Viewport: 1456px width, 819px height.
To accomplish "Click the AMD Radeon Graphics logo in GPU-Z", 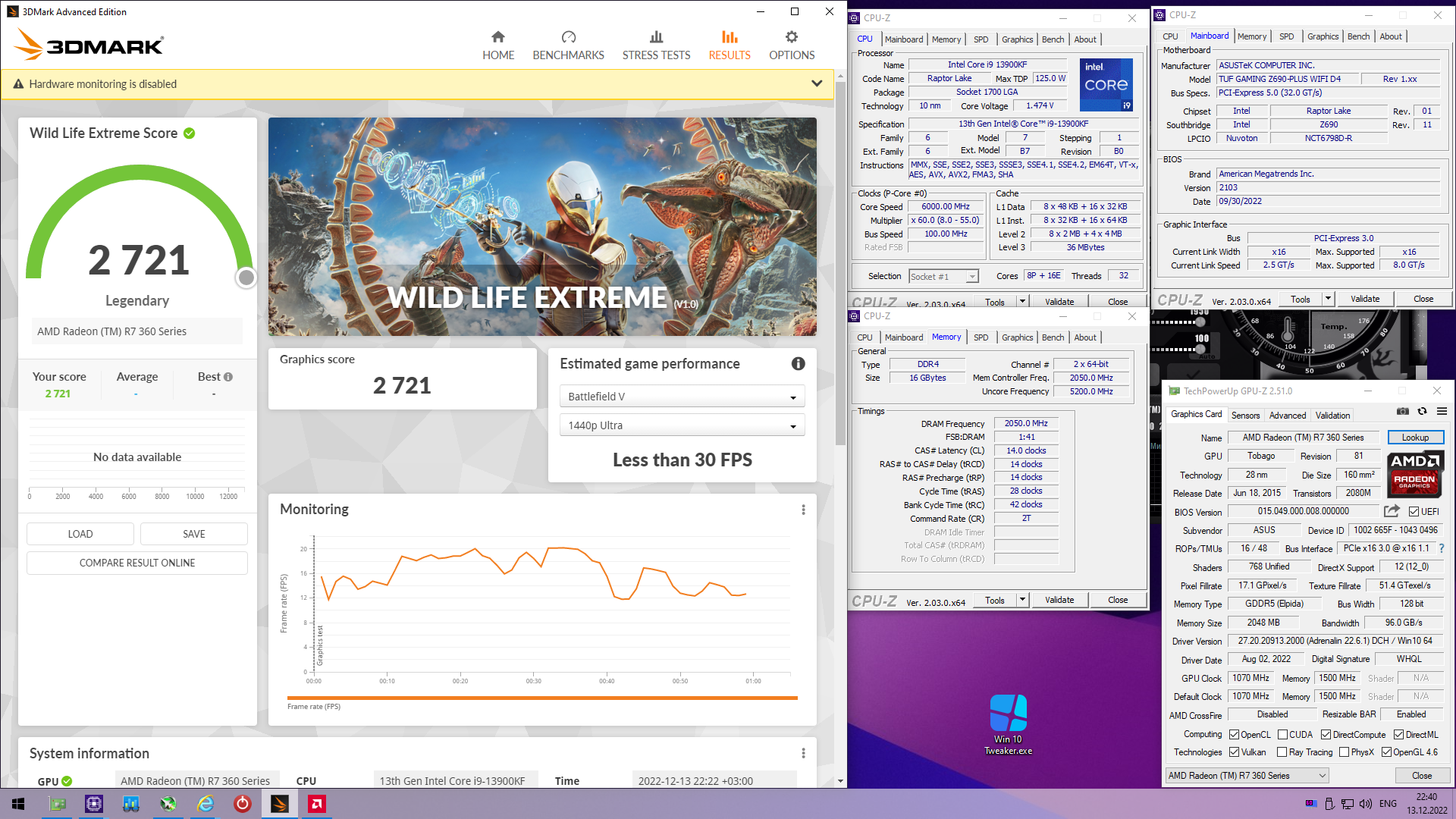I will 1414,474.
